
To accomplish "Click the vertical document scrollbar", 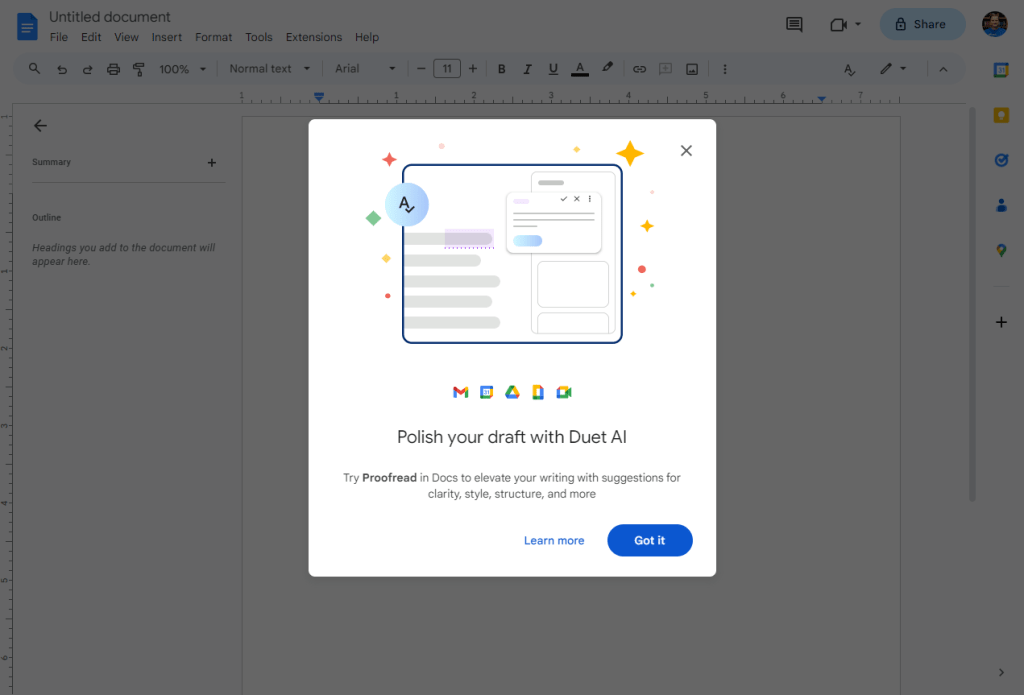I will coord(972,304).
